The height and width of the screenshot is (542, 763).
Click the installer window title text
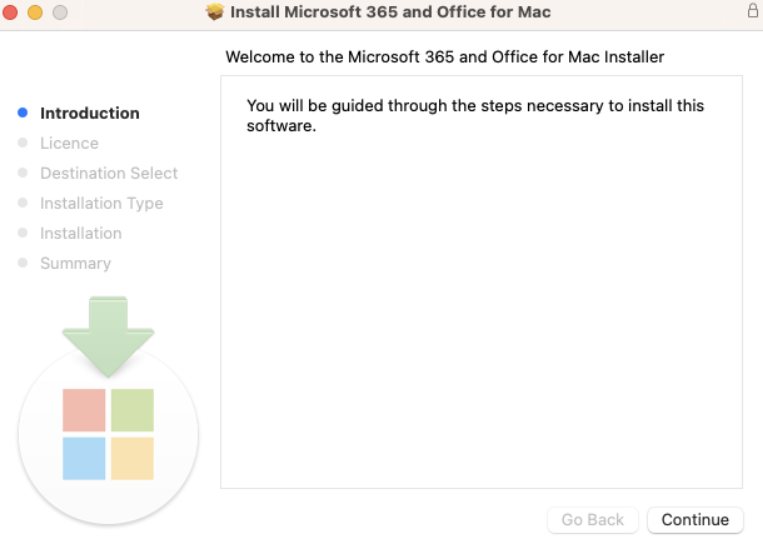pyautogui.click(x=390, y=12)
